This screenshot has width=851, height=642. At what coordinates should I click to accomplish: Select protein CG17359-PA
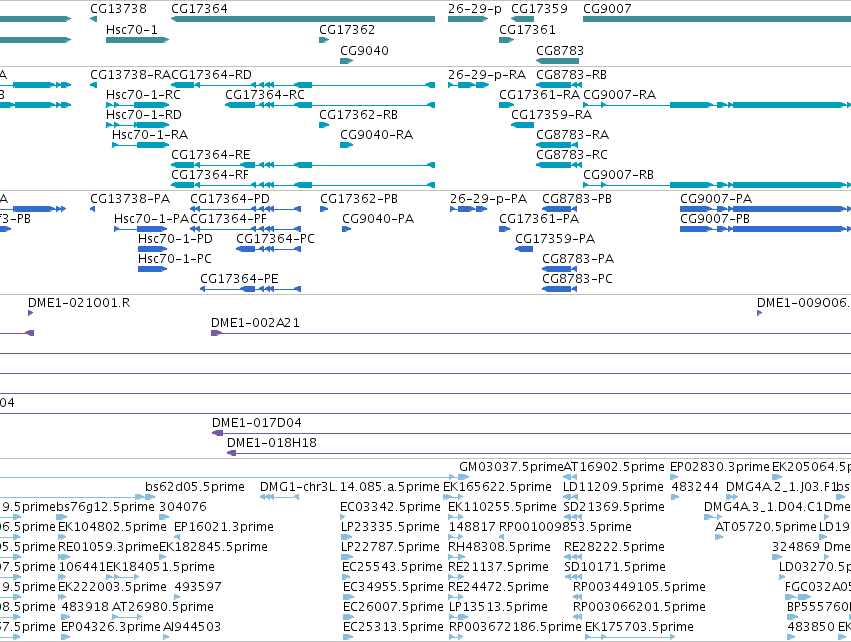pyautogui.click(x=524, y=249)
